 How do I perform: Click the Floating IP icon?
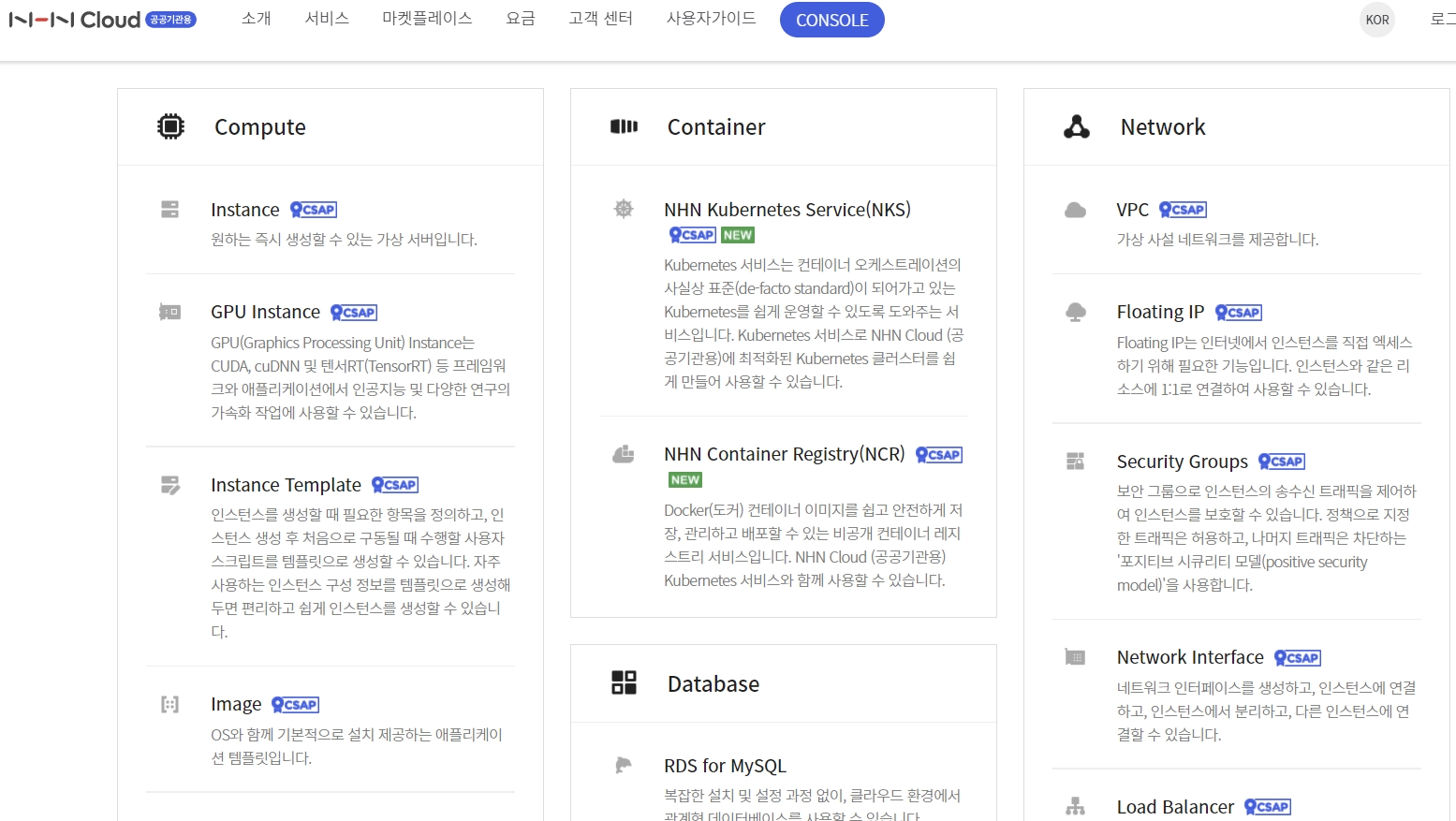point(1076,312)
